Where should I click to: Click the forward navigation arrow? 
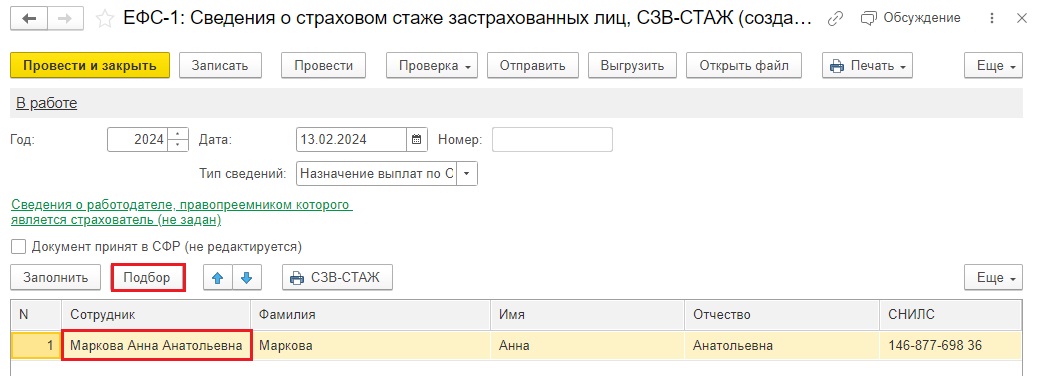point(64,19)
